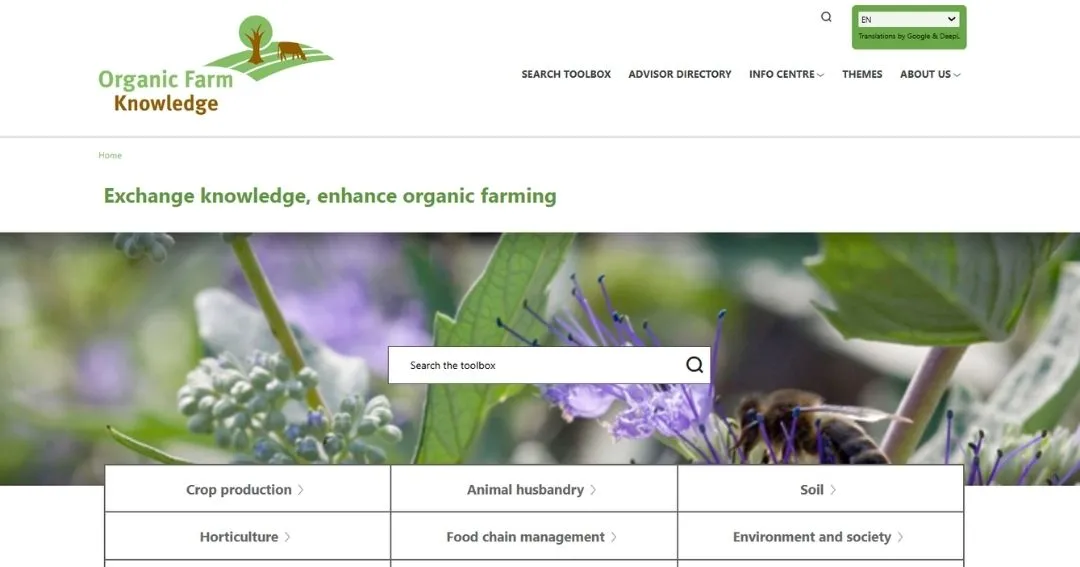
Task: Open Search Toolbox in navigation
Action: pos(565,74)
